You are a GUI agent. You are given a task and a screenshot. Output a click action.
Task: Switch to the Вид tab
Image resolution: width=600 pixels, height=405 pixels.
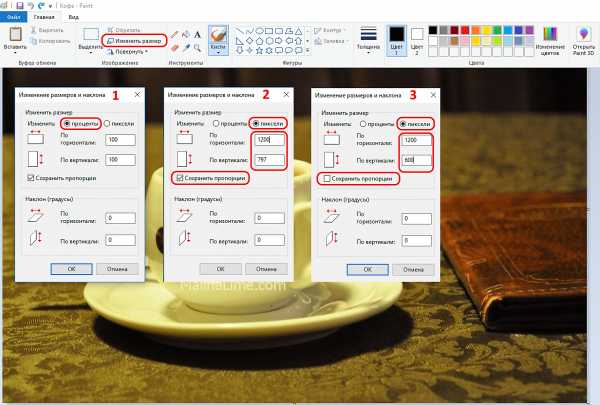pos(73,17)
